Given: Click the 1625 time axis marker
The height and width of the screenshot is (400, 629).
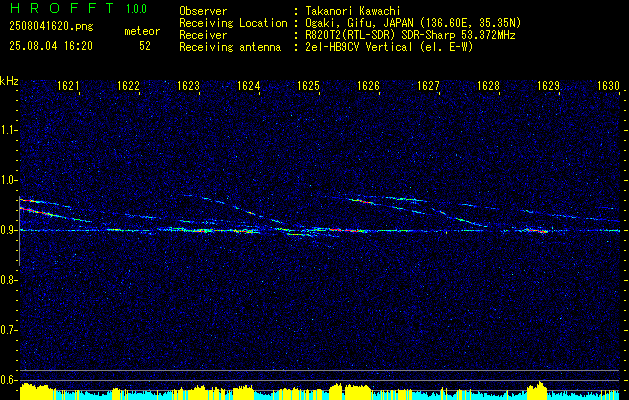Looking at the screenshot, I should (308, 86).
